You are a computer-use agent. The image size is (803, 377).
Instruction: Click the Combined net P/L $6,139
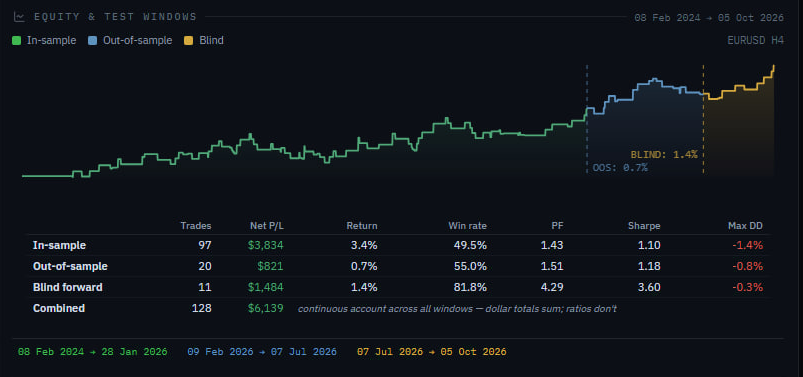266,308
